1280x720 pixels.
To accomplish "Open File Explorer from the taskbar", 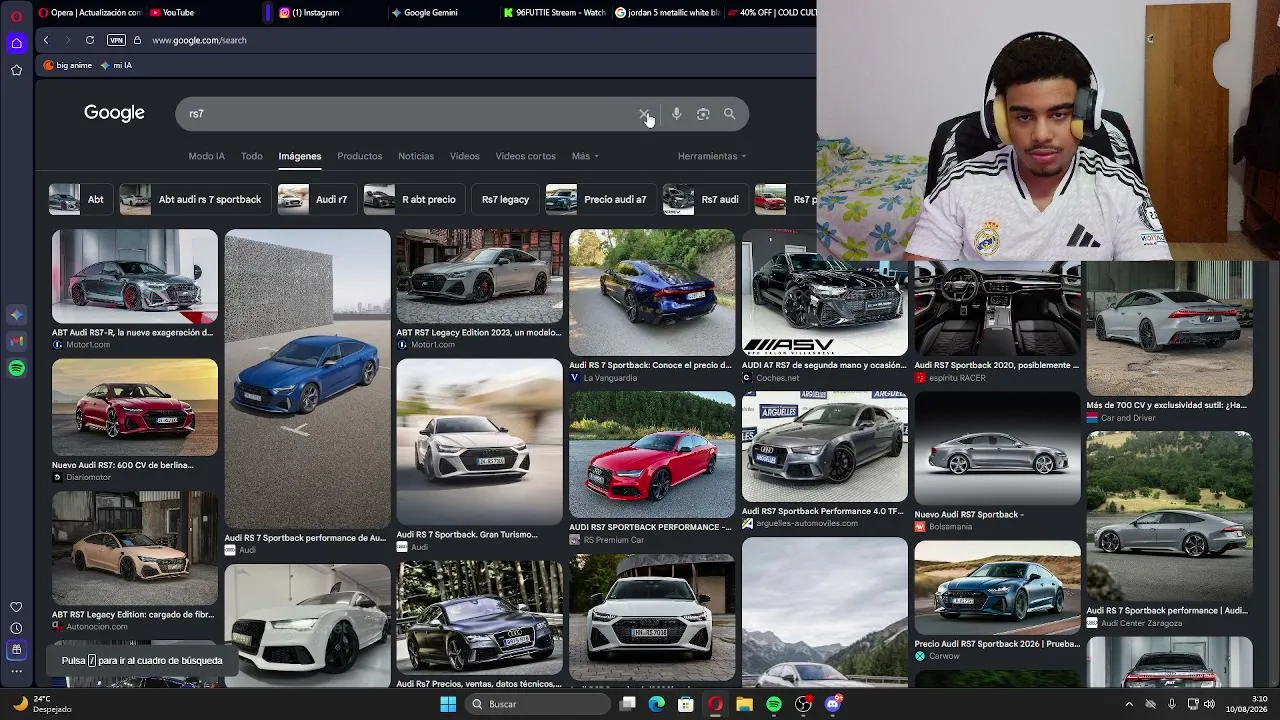I will [x=745, y=704].
